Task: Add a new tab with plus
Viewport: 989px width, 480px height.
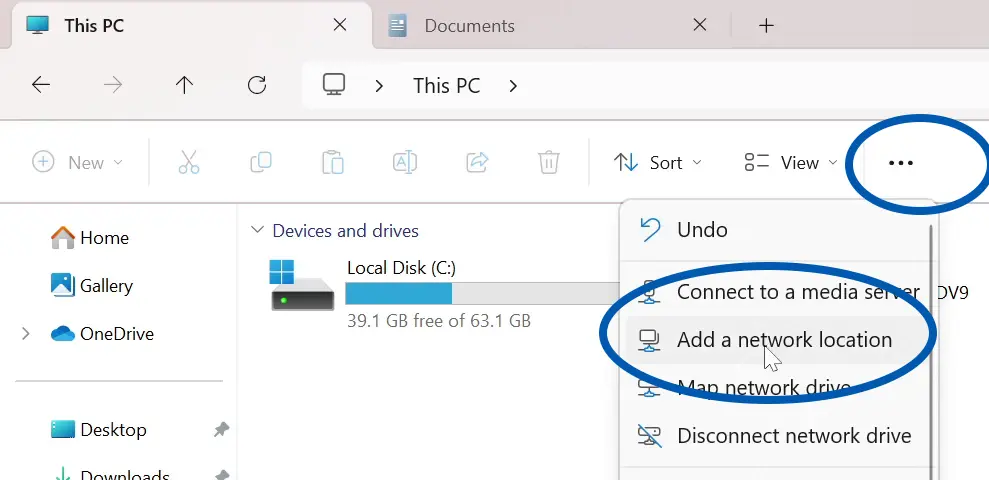Action: [766, 26]
